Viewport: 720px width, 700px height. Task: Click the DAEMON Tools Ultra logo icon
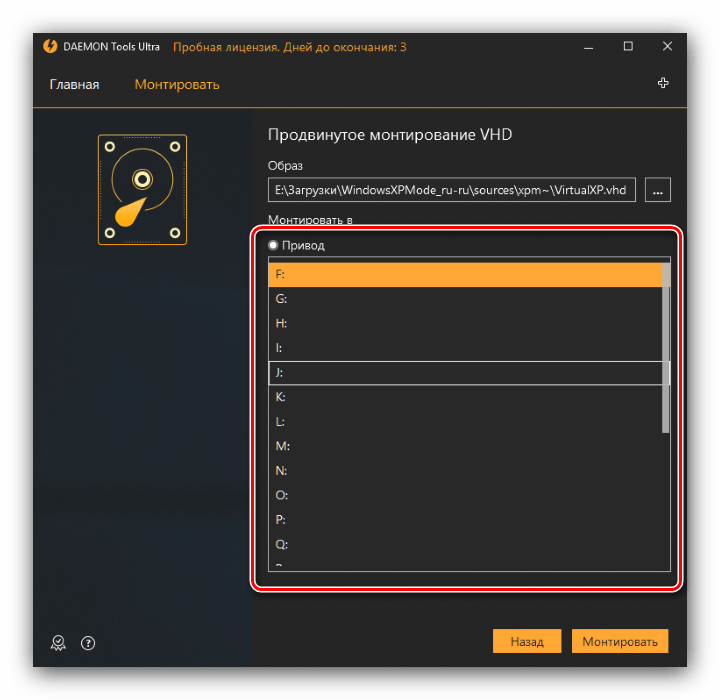click(x=50, y=46)
